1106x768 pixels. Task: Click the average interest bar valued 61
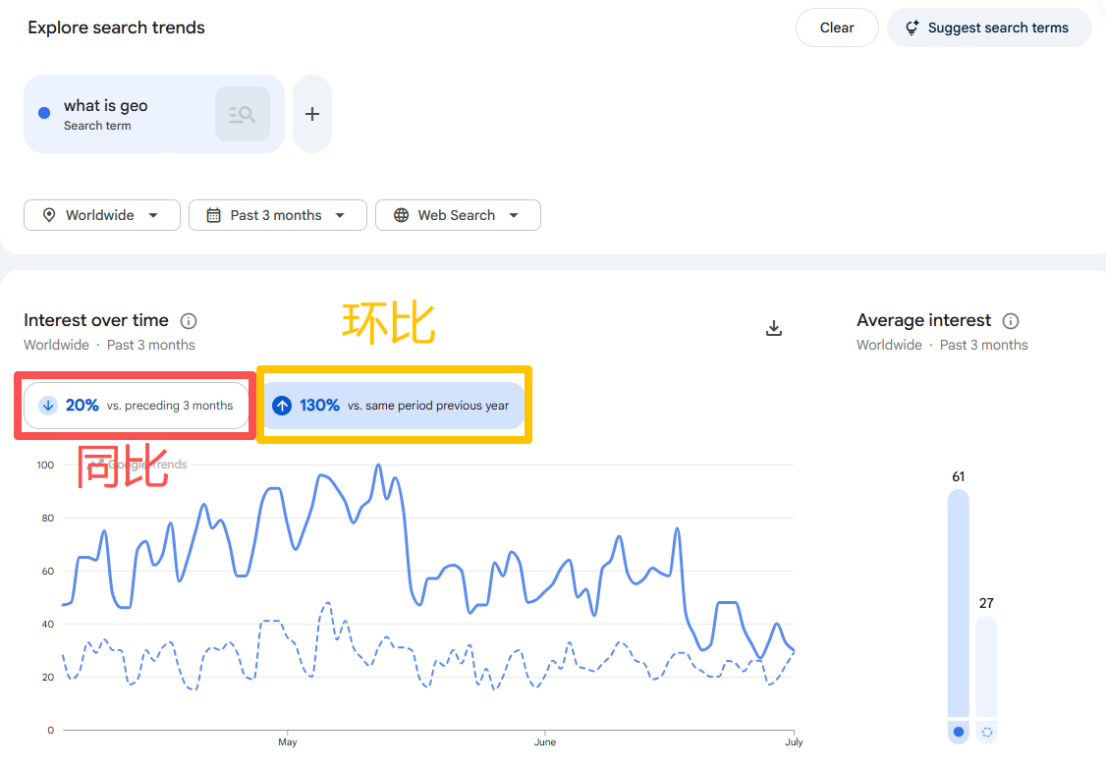(959, 604)
